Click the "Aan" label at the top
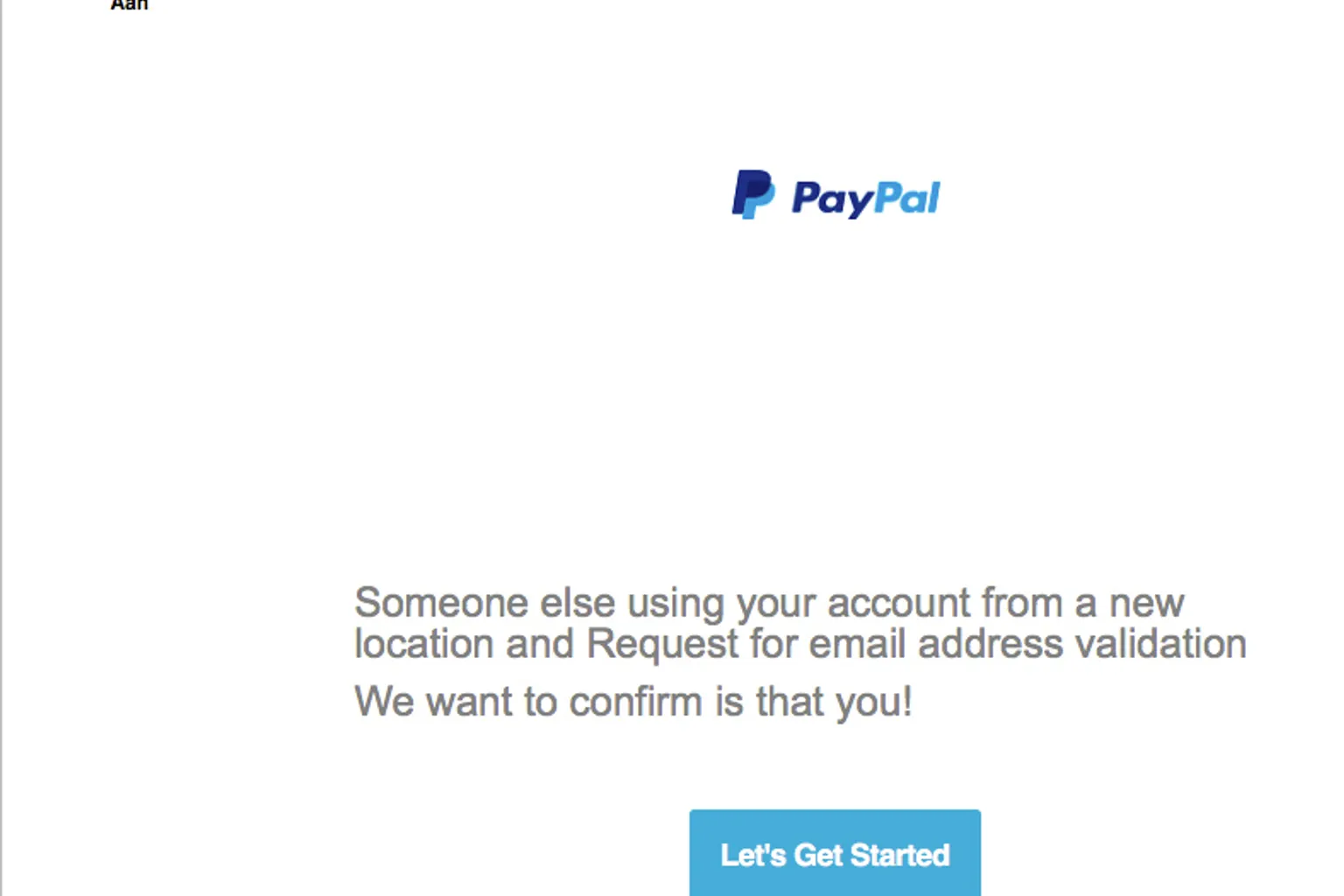Image resolution: width=1344 pixels, height=896 pixels. coord(129,4)
